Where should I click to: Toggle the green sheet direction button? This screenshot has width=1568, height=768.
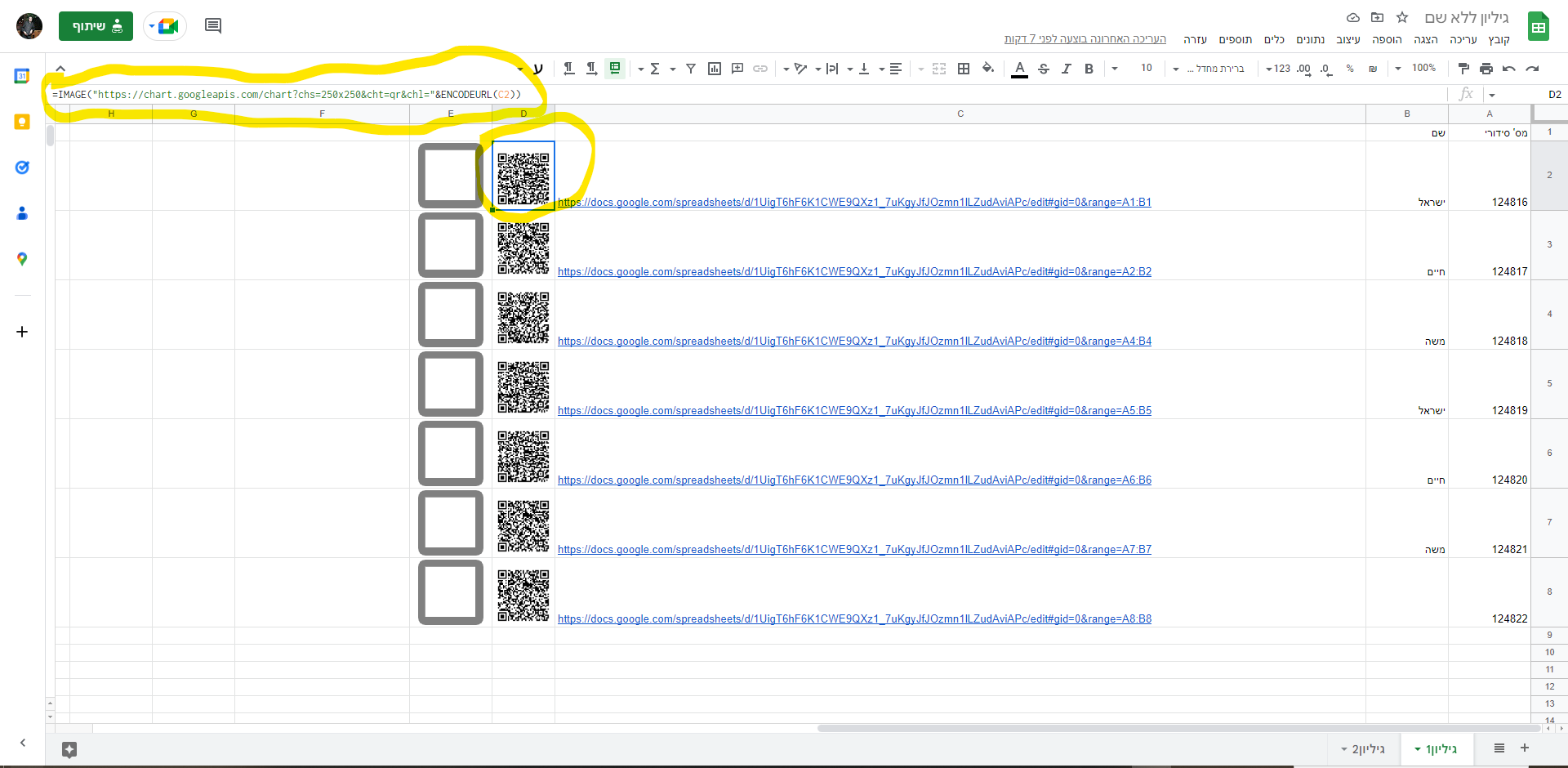tap(615, 69)
